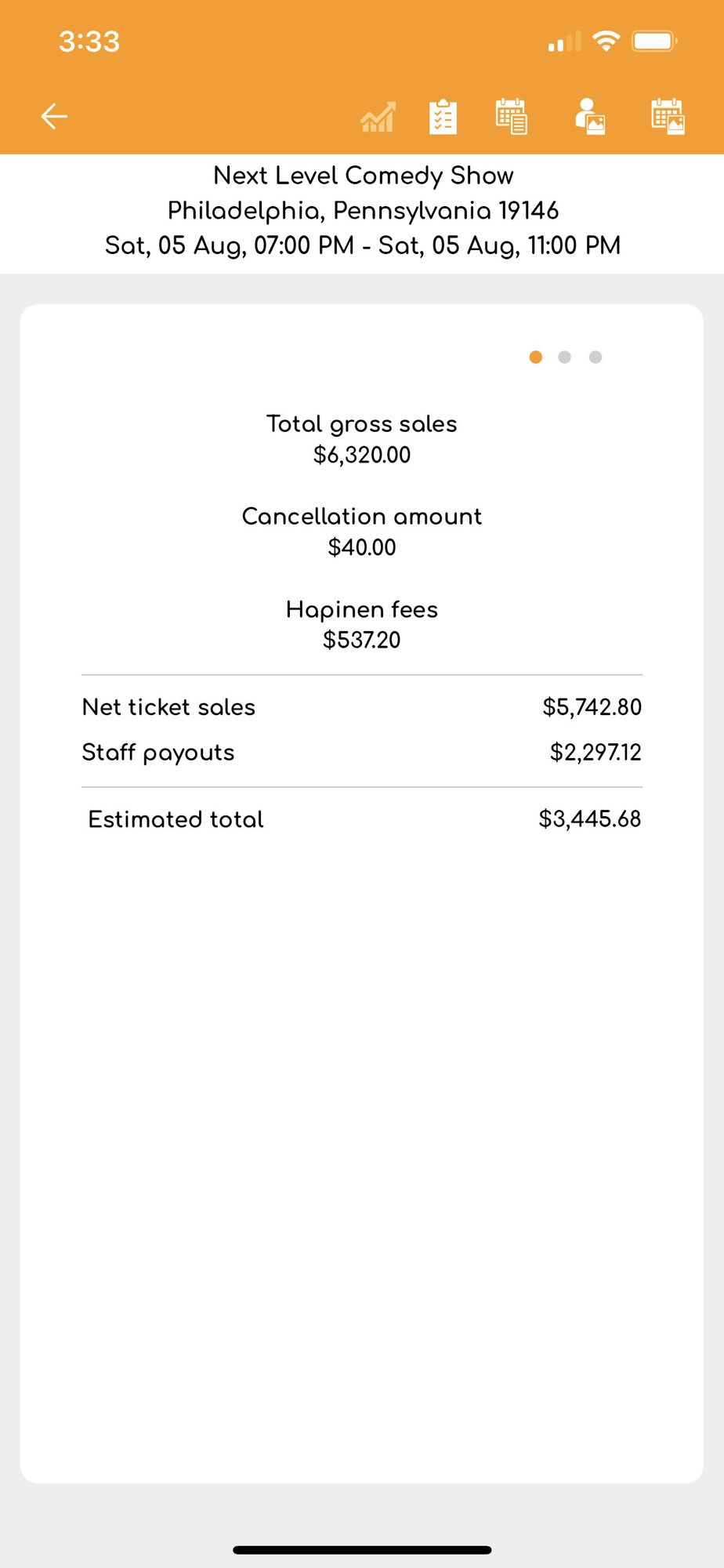Open the calendar with image icon
Image resolution: width=724 pixels, height=1568 pixels.
(x=668, y=117)
